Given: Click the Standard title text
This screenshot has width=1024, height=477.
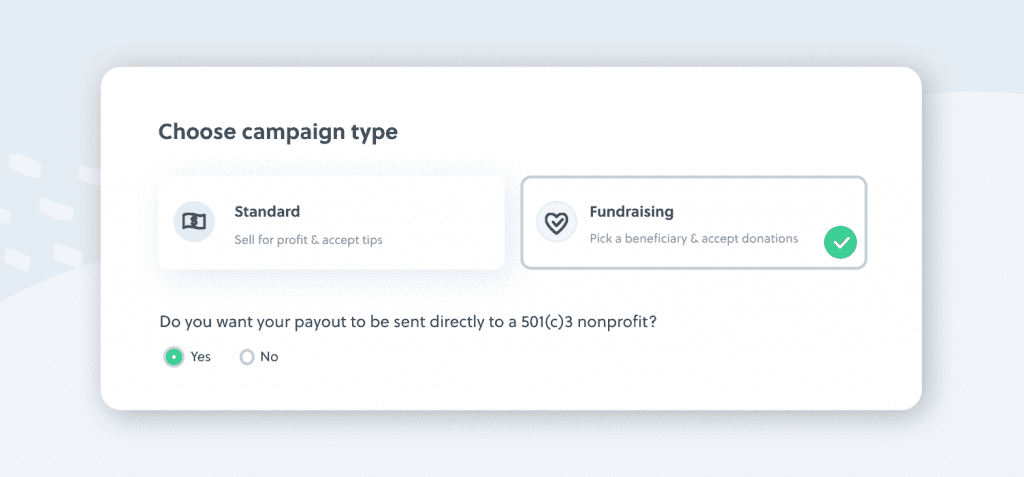Looking at the screenshot, I should pyautogui.click(x=267, y=212).
